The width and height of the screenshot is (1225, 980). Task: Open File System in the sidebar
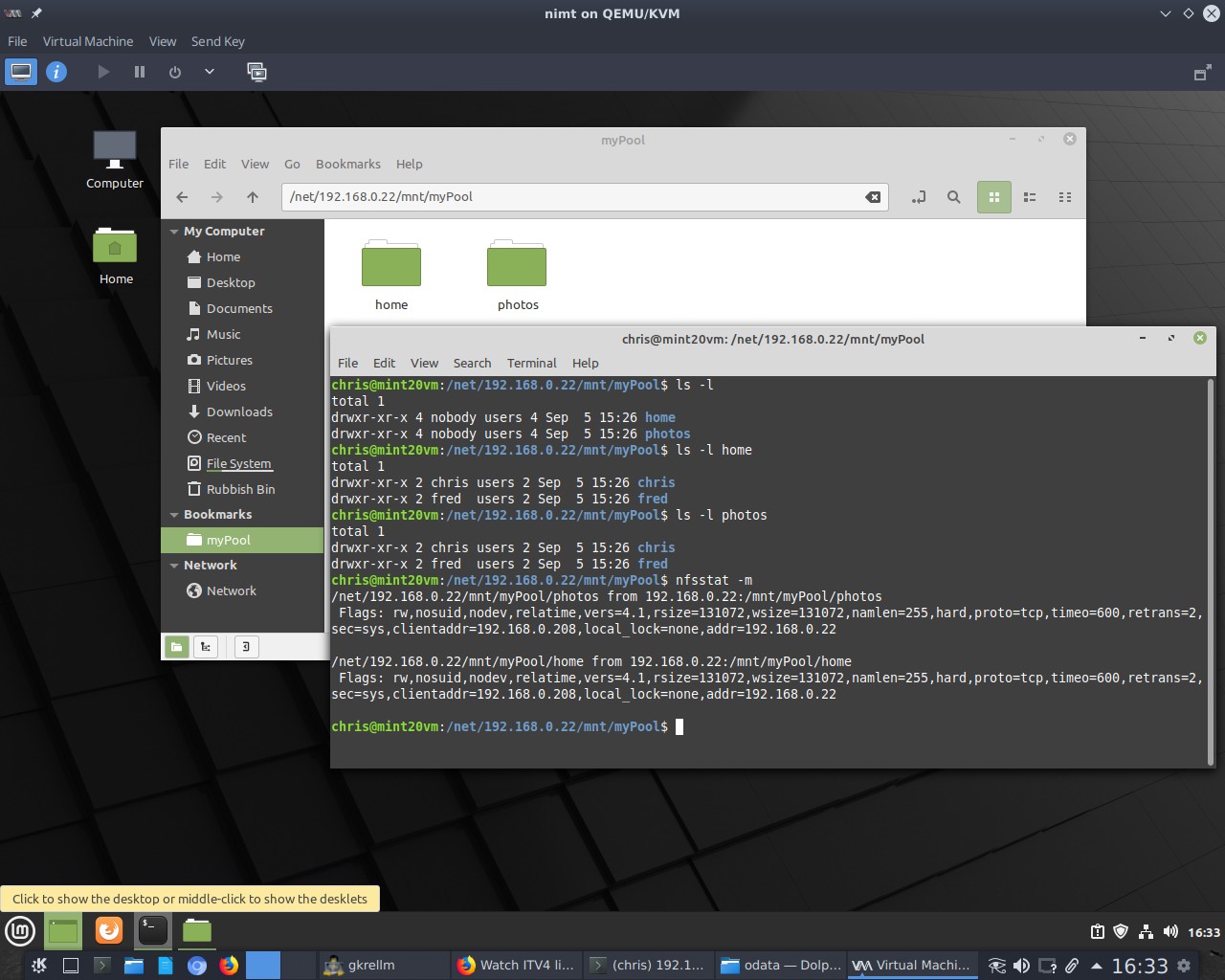(243, 463)
